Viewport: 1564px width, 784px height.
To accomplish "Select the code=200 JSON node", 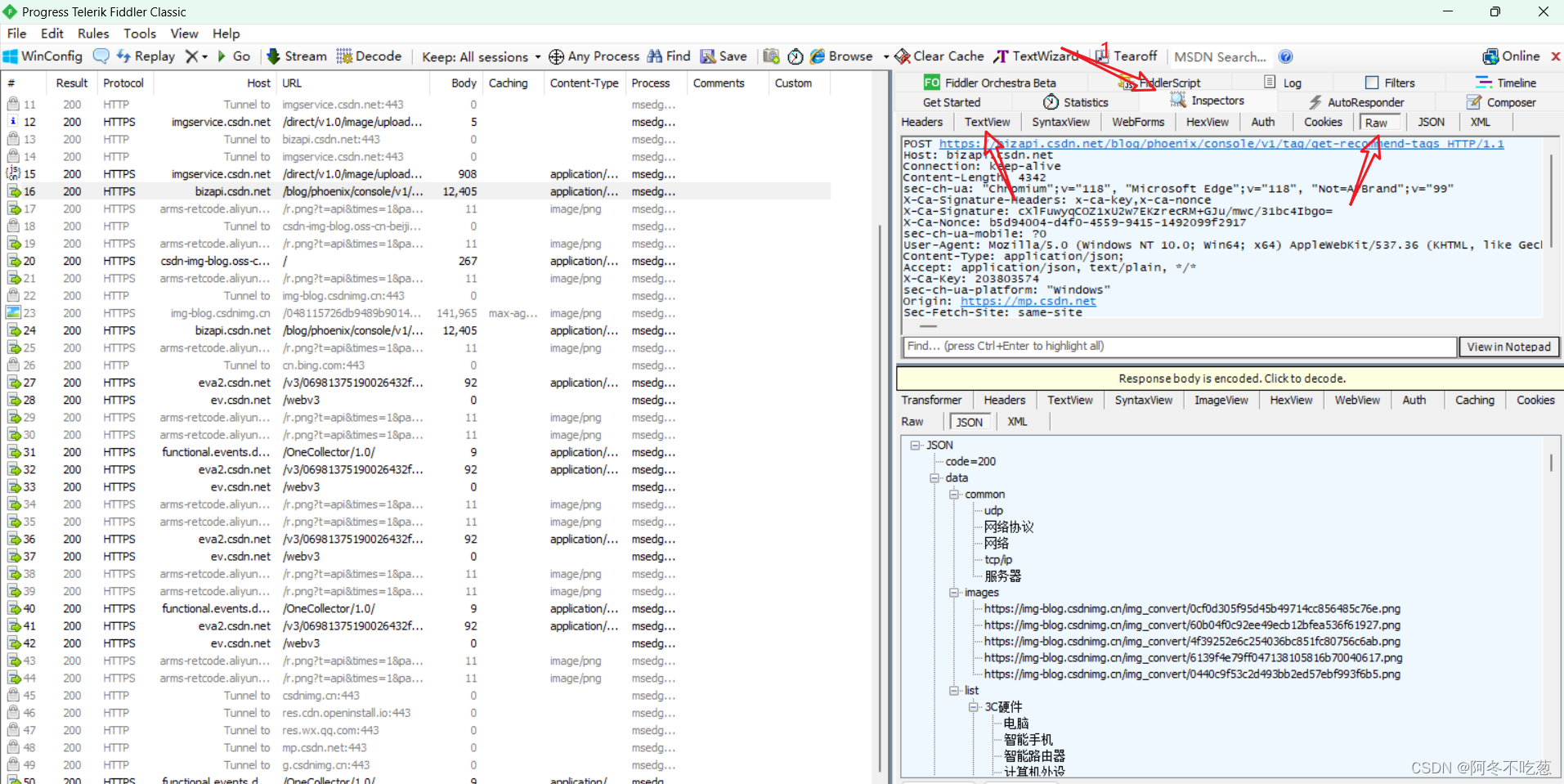I will pos(970,462).
